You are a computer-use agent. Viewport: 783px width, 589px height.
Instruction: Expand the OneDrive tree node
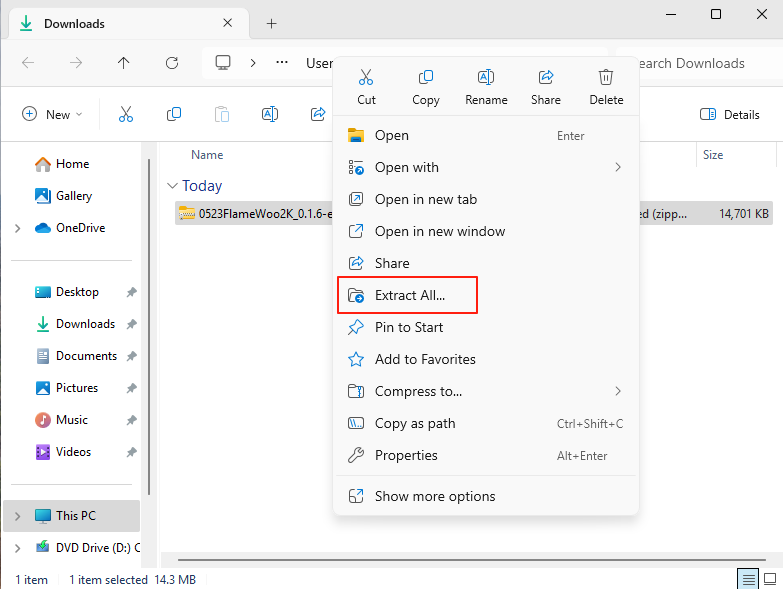tap(17, 228)
